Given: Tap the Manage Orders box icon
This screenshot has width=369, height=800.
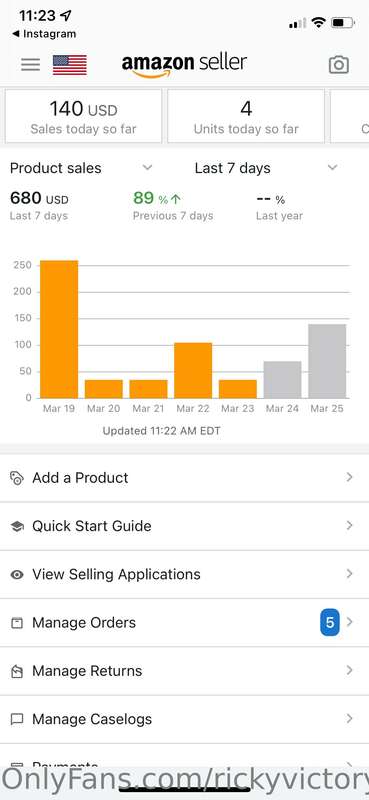Looking at the screenshot, I should [x=17, y=623].
